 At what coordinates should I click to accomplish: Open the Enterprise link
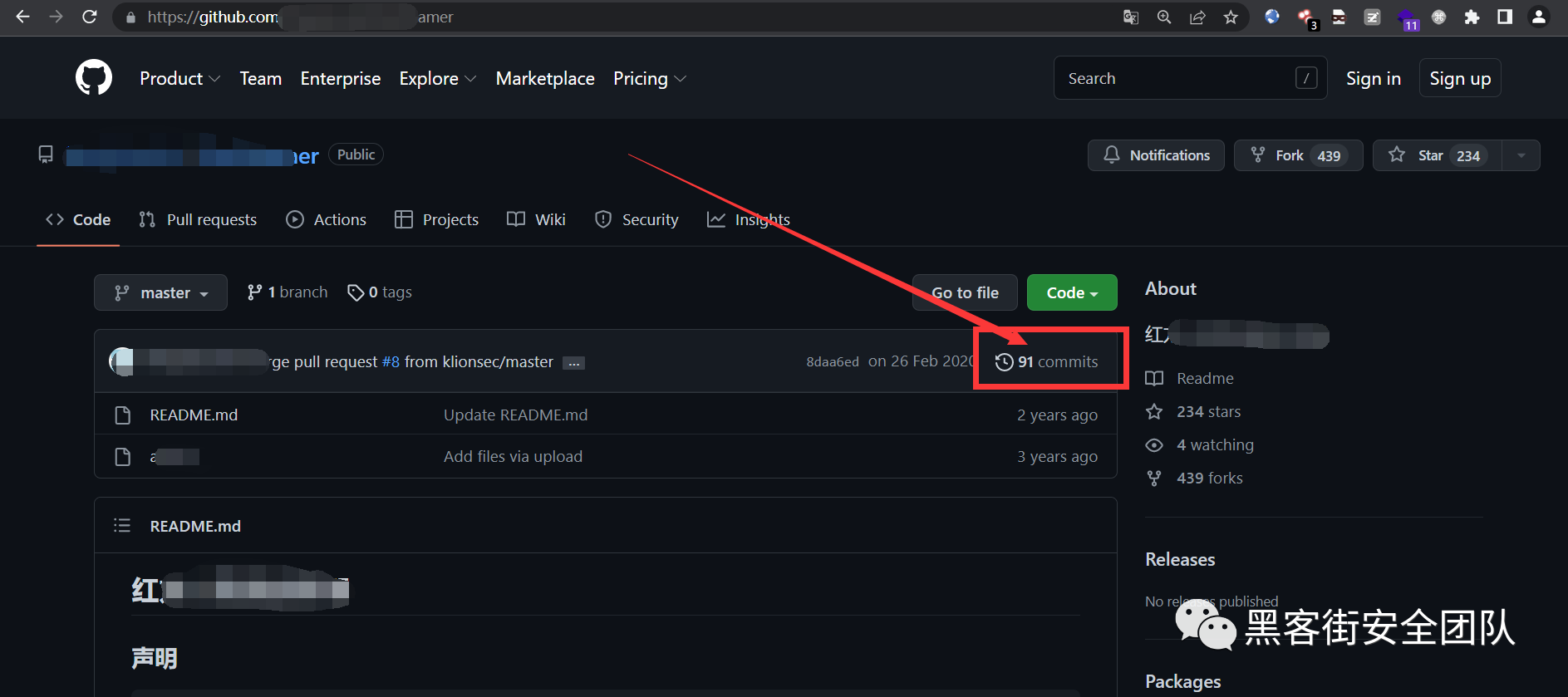[341, 78]
